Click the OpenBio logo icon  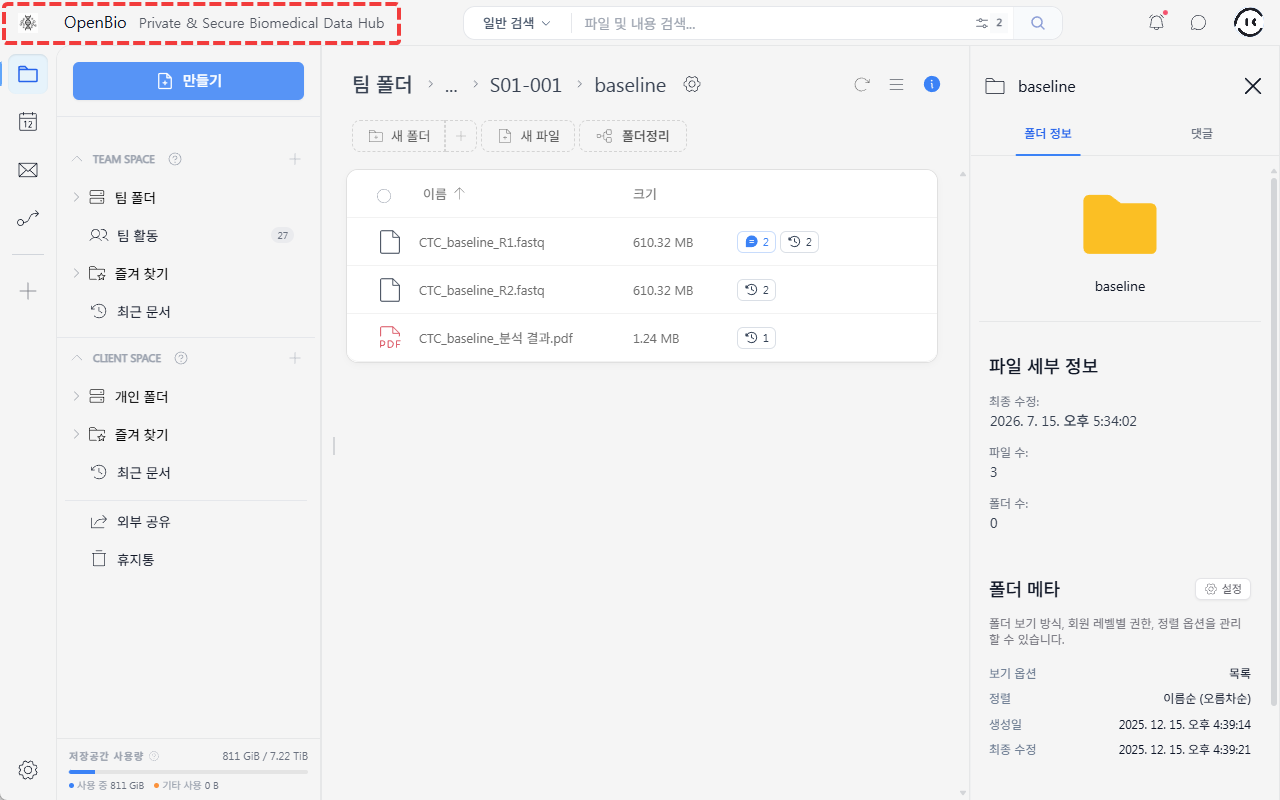pyautogui.click(x=29, y=23)
